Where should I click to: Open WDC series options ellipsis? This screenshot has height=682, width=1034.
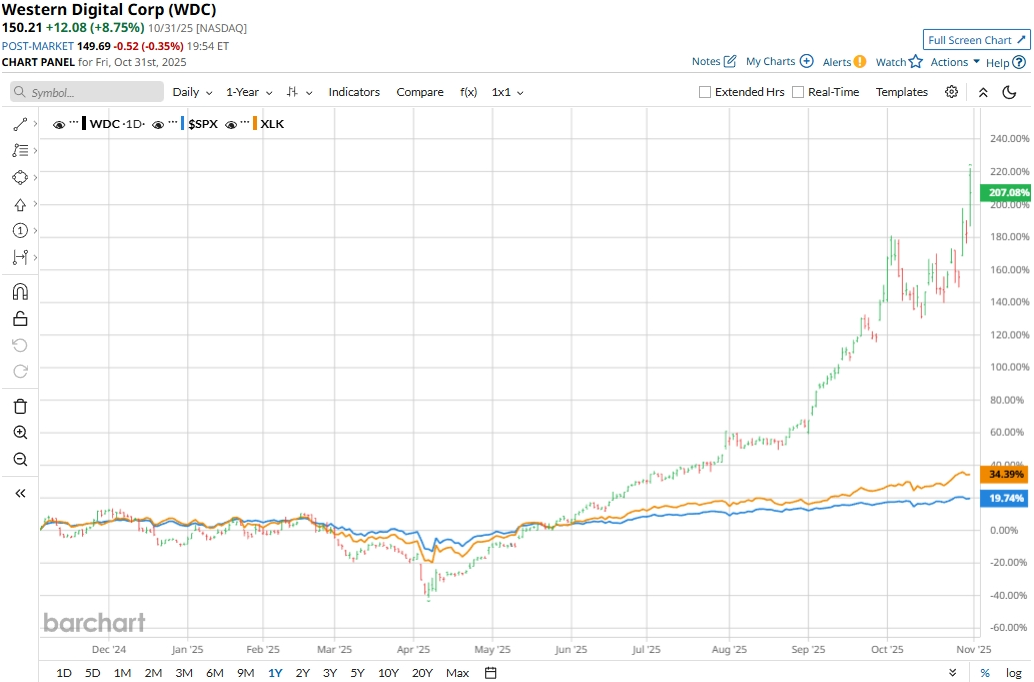coord(74,122)
